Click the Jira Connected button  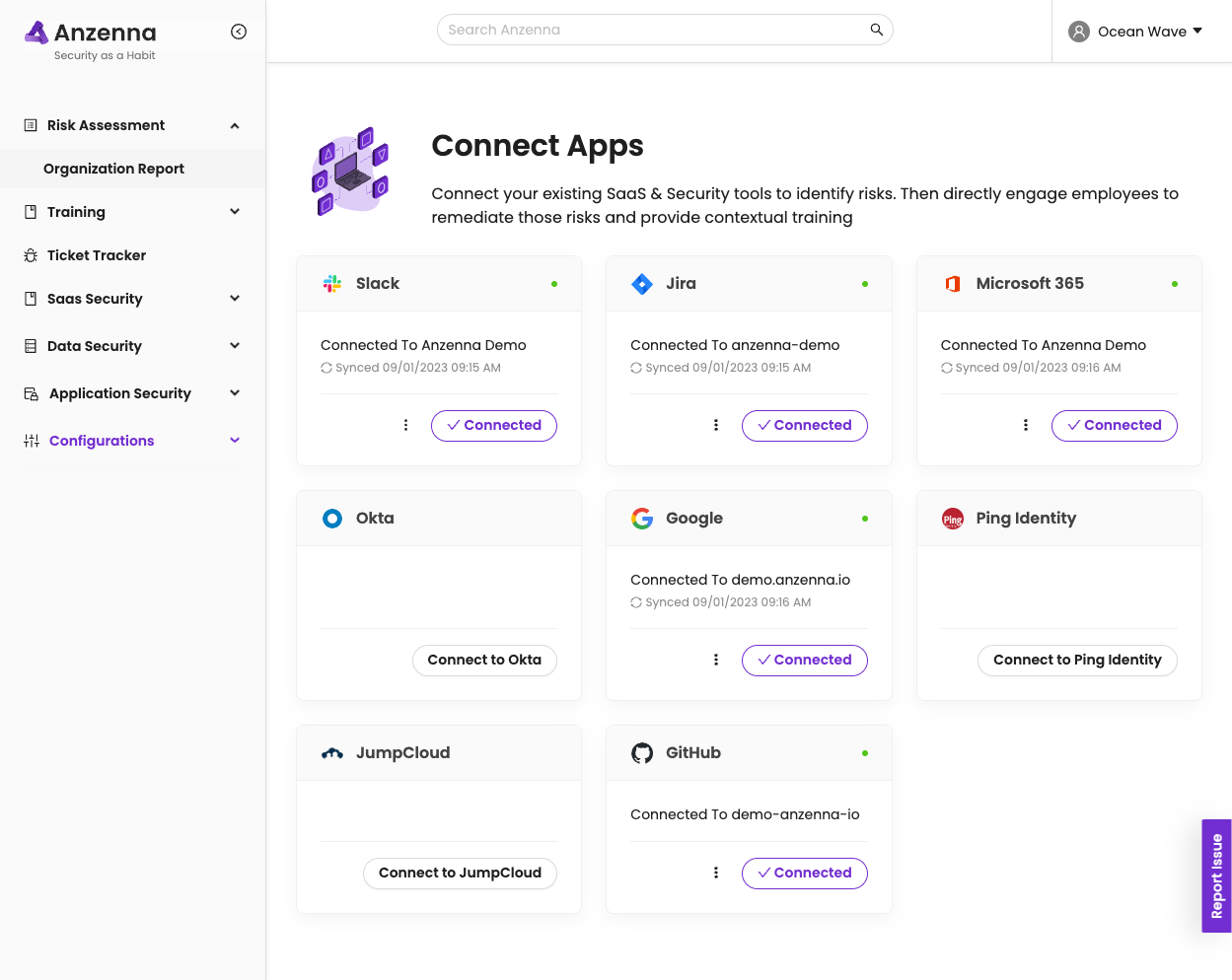click(805, 425)
